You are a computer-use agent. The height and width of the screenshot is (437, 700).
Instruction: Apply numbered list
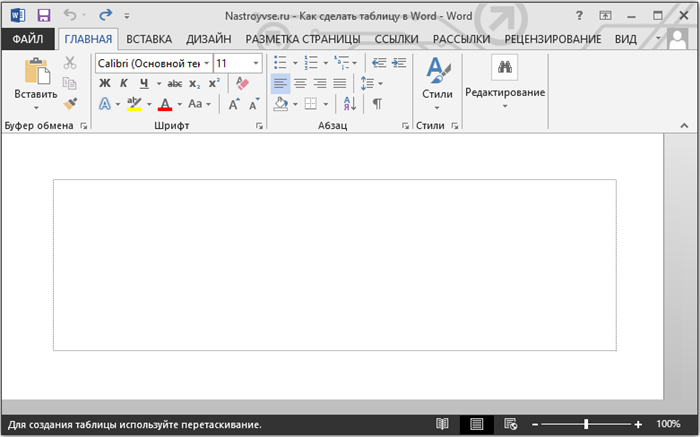(x=311, y=63)
